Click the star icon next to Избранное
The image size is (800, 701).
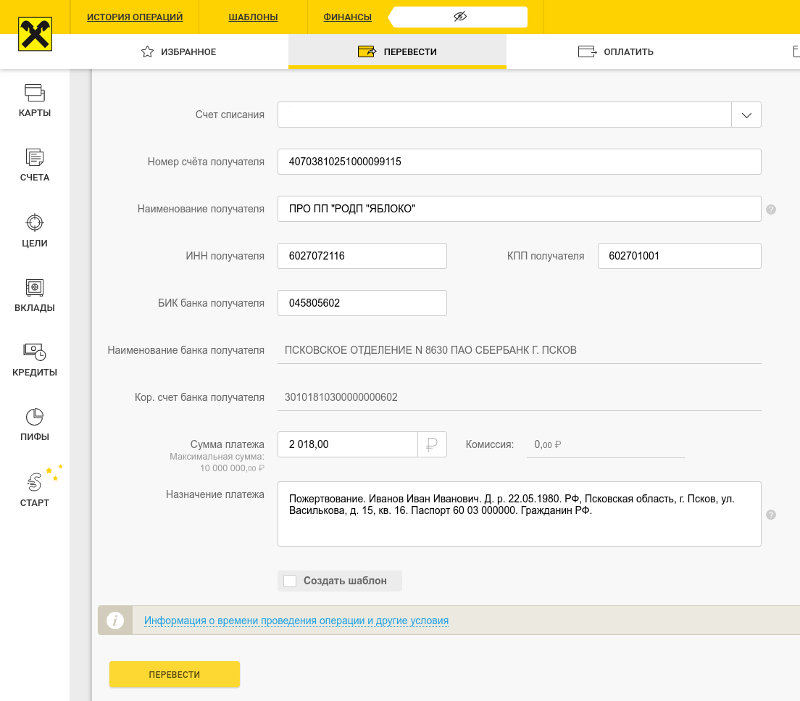[x=147, y=52]
